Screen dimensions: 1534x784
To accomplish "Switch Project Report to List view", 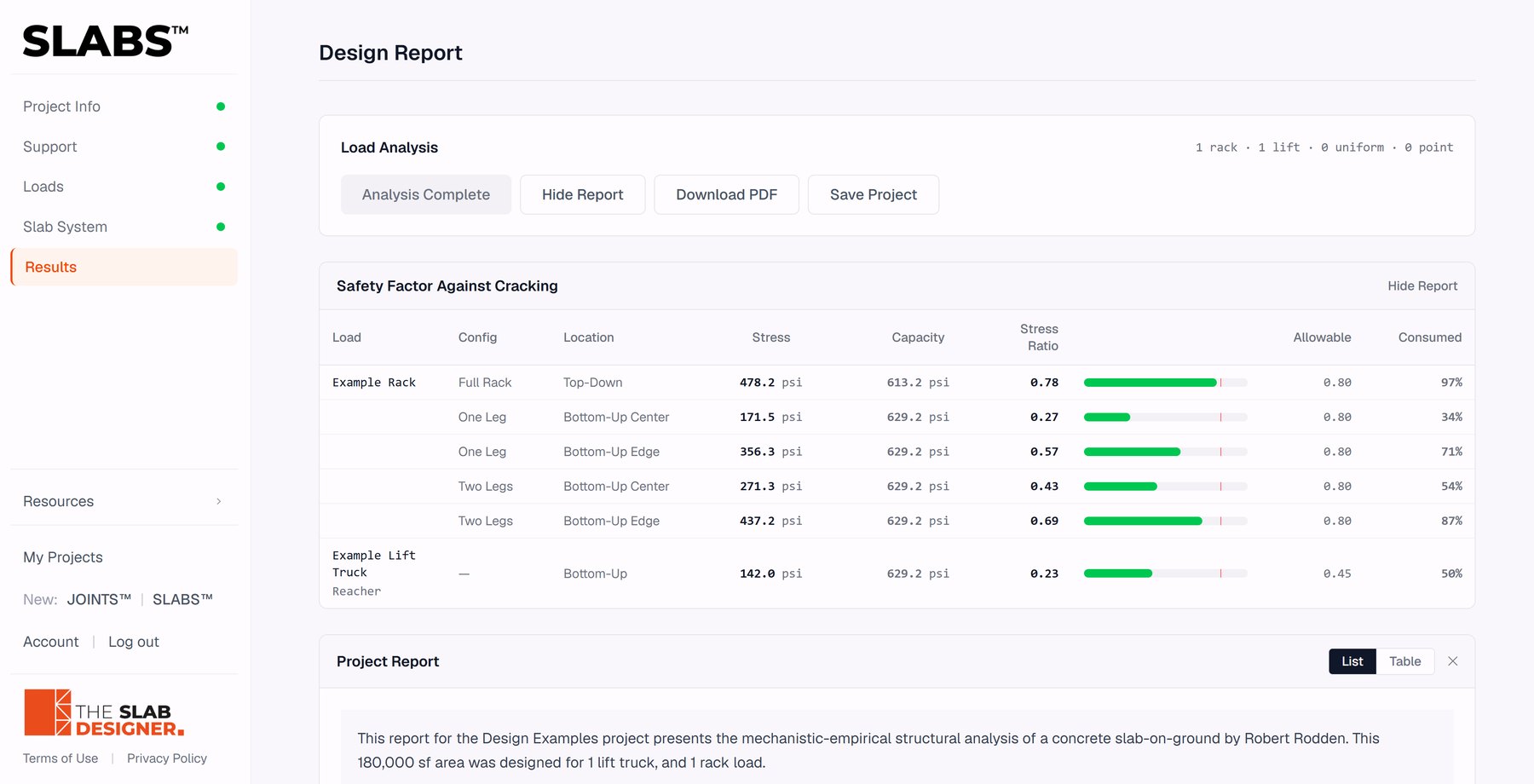I will pos(1352,661).
